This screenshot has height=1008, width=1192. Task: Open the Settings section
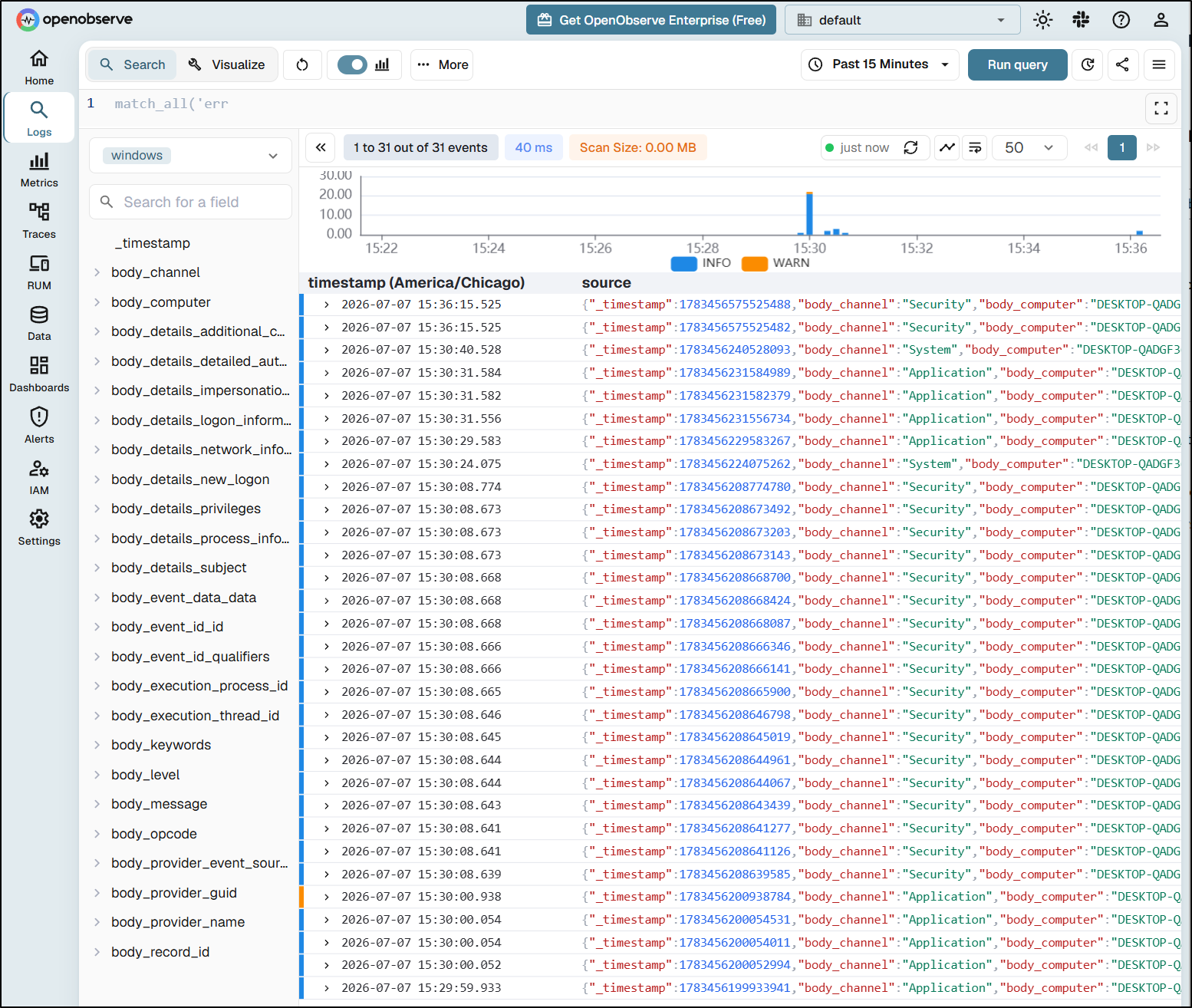pyautogui.click(x=39, y=528)
